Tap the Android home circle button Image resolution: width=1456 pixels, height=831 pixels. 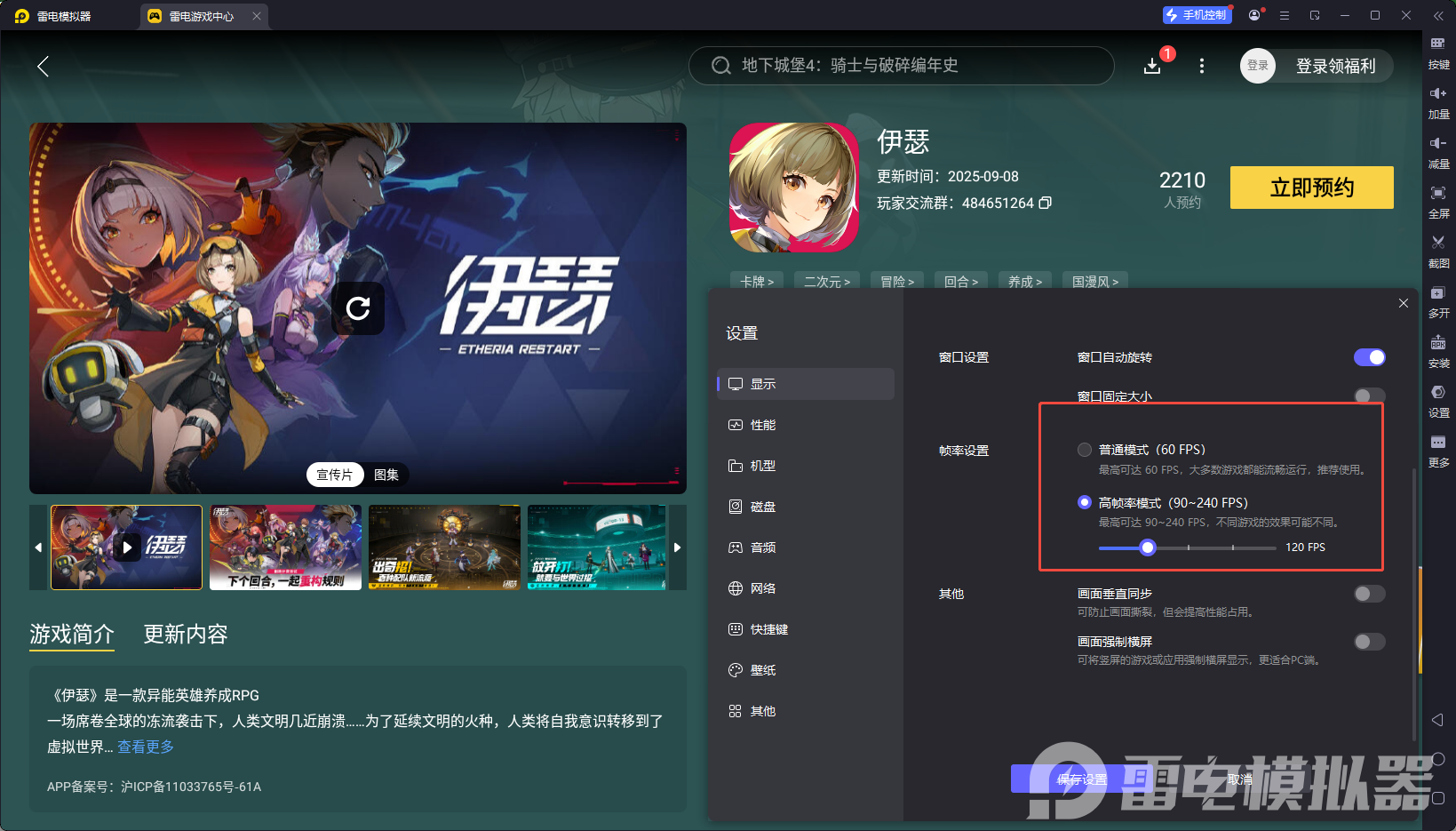pos(1438,759)
